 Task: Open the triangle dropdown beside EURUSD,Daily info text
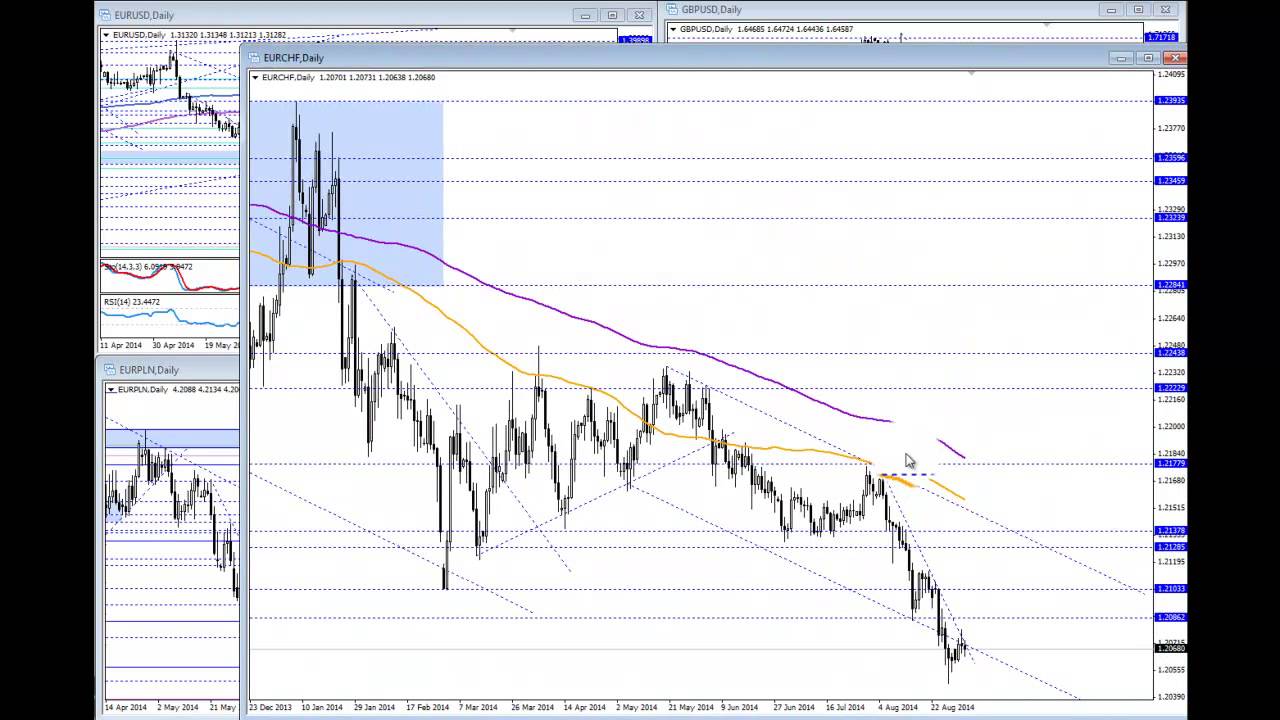click(x=106, y=35)
